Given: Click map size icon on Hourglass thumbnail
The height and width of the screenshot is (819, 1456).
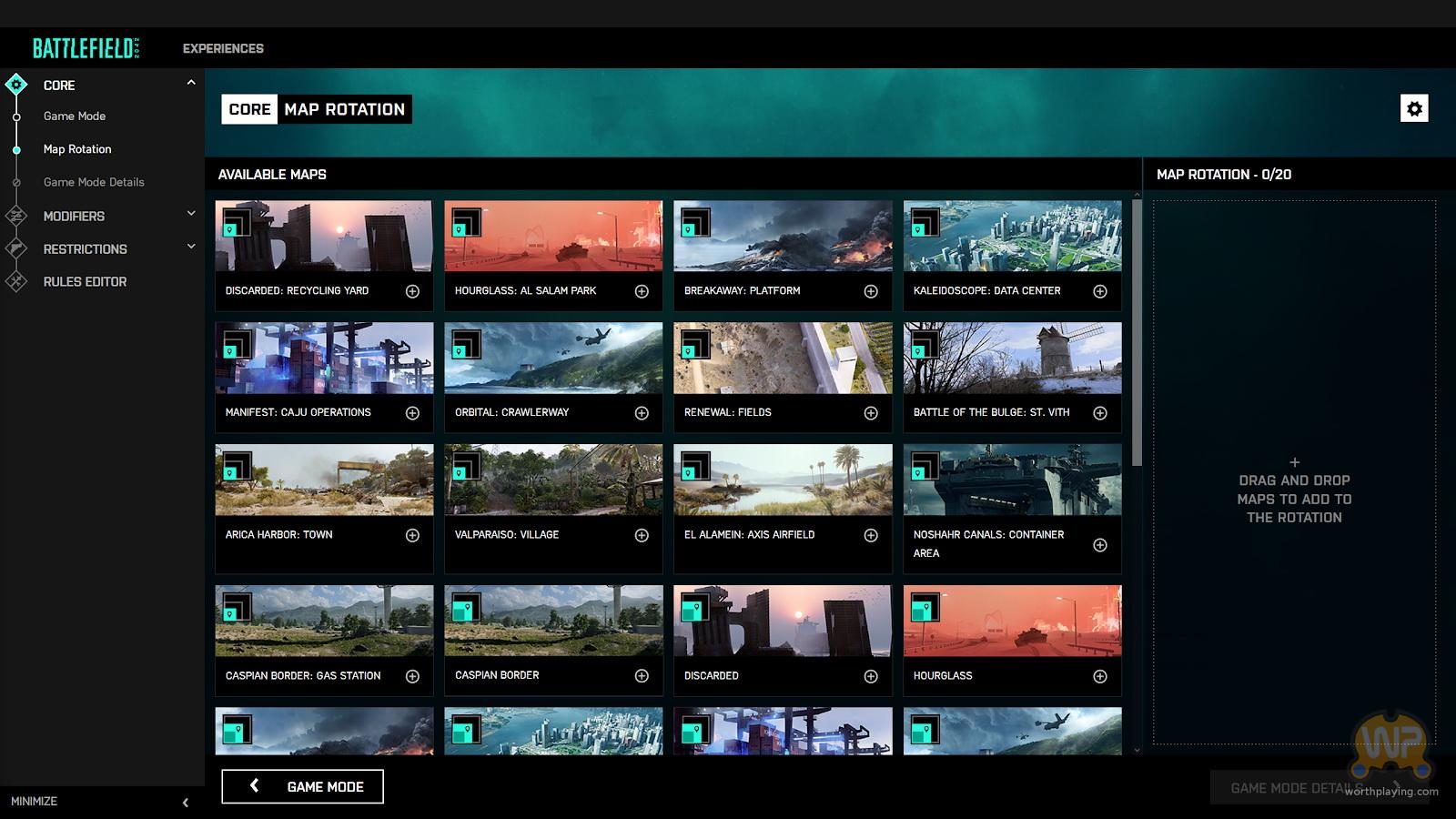Looking at the screenshot, I should pyautogui.click(x=925, y=608).
